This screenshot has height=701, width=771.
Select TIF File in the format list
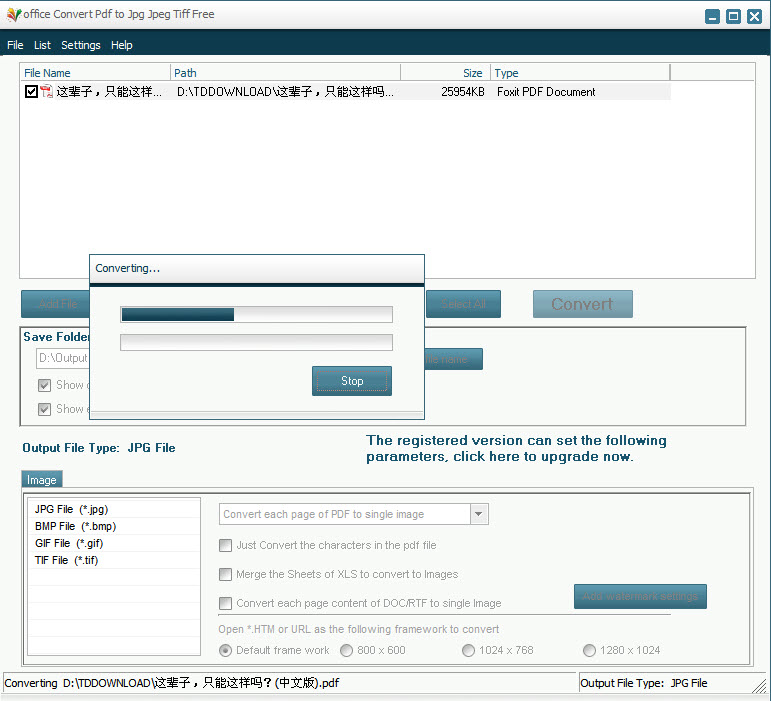66,560
